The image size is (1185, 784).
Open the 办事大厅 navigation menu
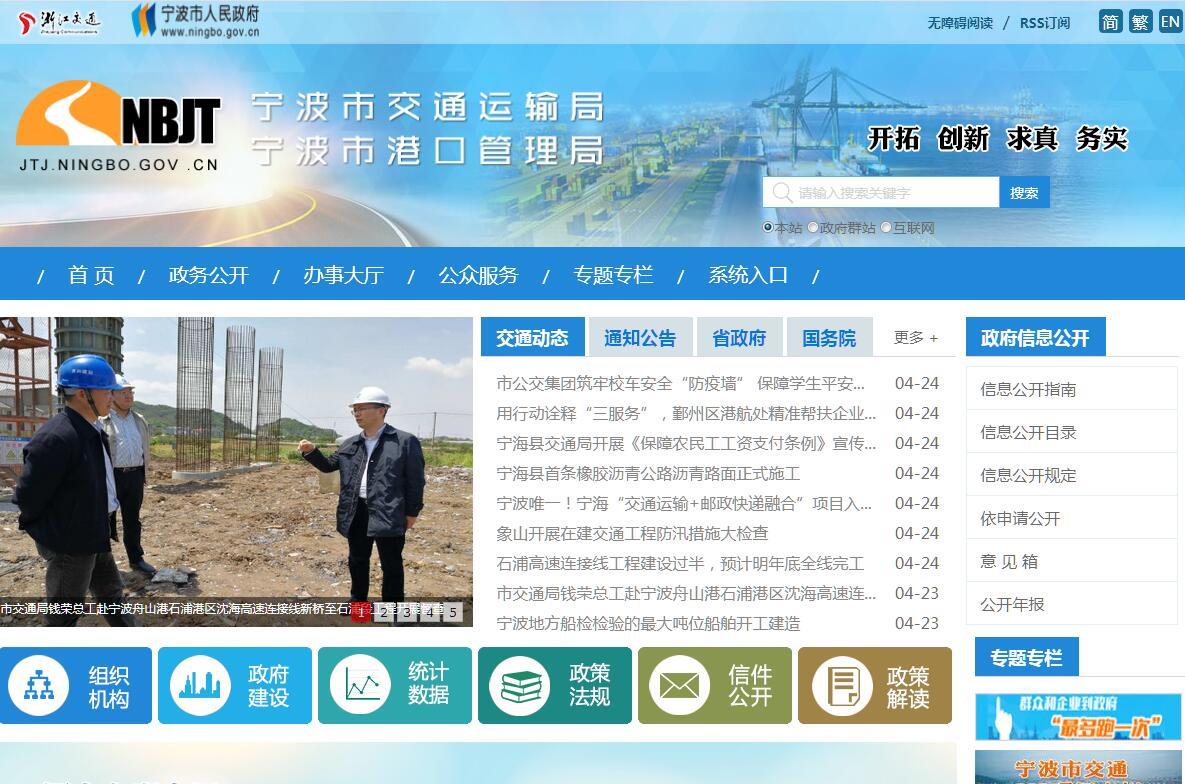point(343,275)
